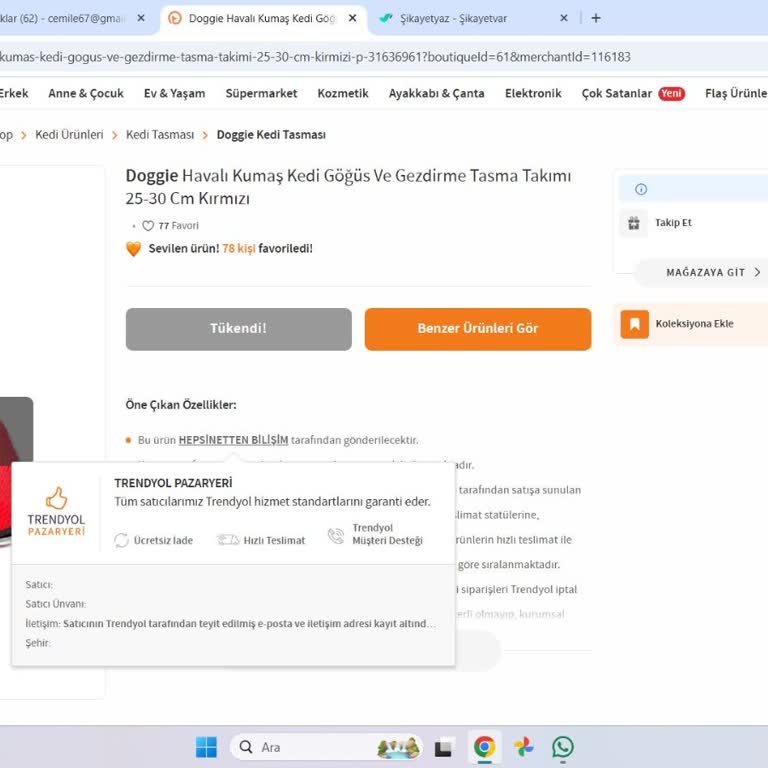Click the Ücretsiz İade refresh icon

pyautogui.click(x=121, y=540)
